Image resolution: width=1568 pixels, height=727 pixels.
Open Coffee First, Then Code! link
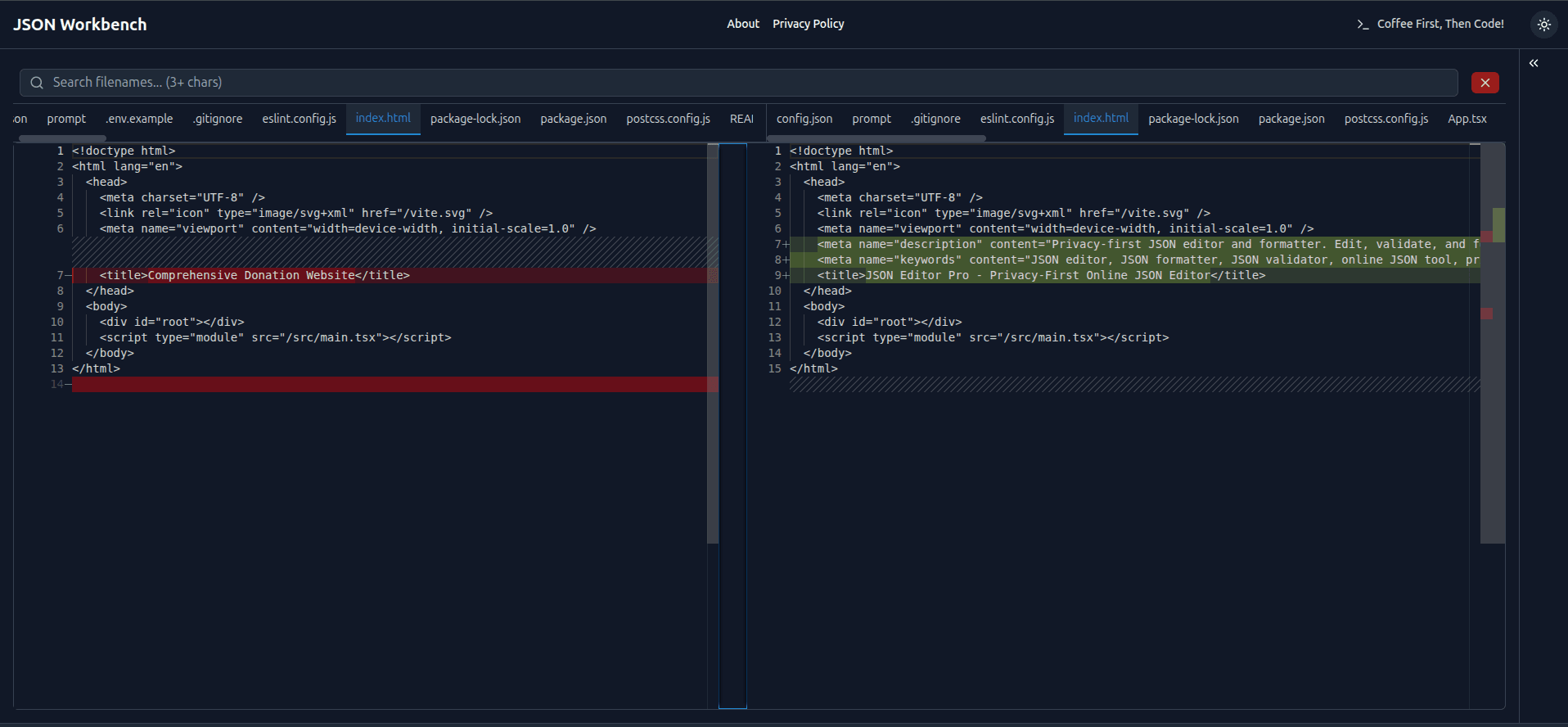(x=1440, y=24)
